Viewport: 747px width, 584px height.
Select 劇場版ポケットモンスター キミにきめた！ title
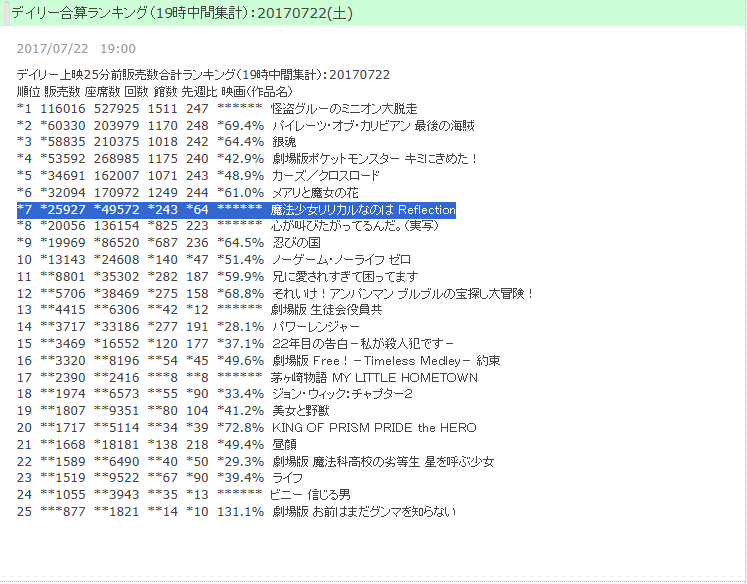coord(375,159)
